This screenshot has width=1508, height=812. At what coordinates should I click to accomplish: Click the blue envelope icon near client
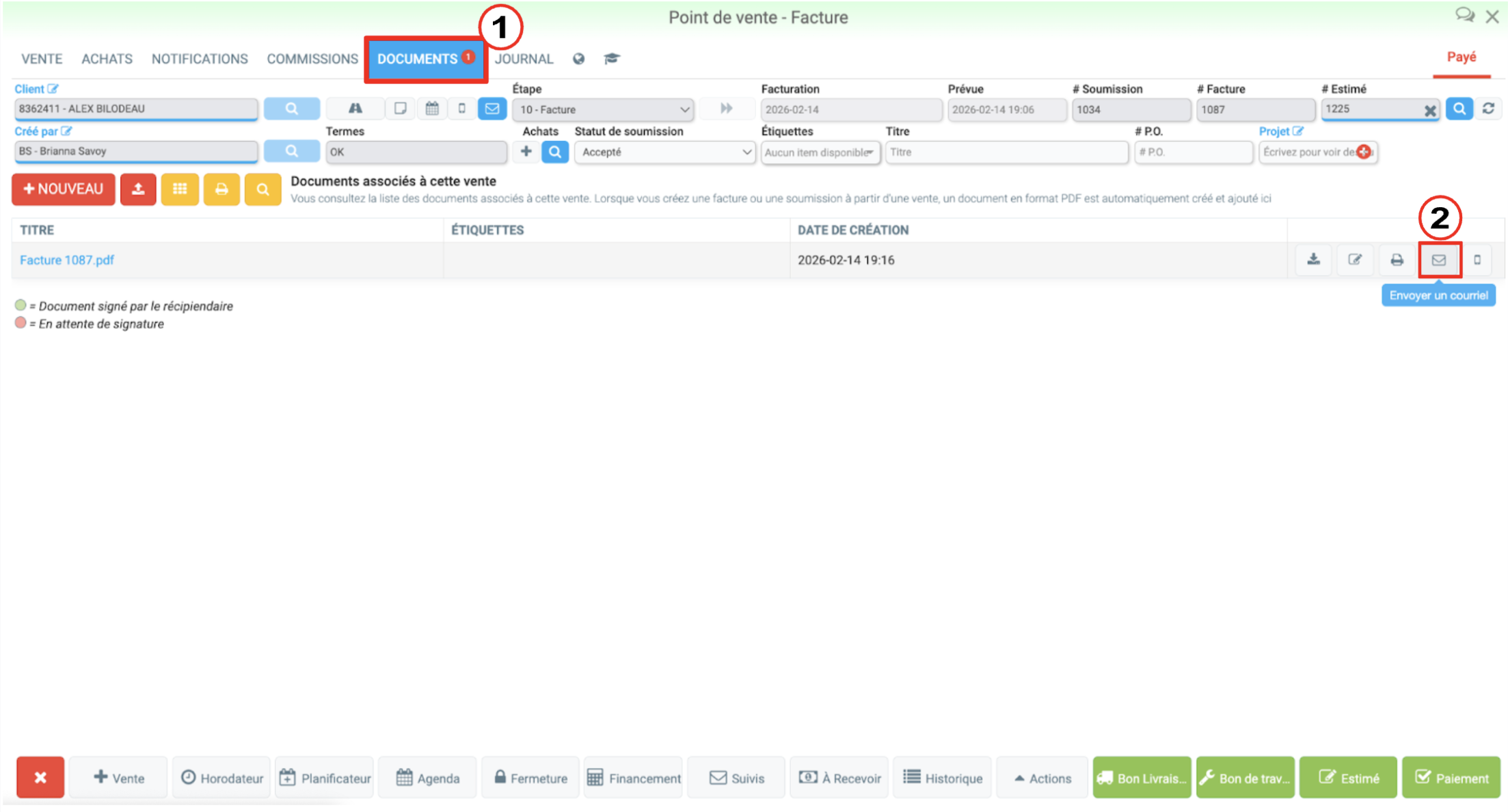pos(492,109)
